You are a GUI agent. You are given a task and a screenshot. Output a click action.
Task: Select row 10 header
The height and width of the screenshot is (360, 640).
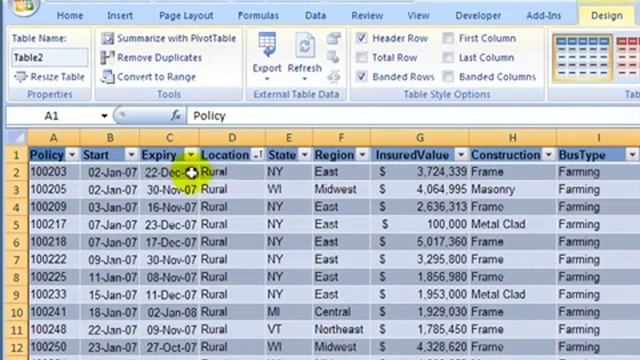[16, 313]
